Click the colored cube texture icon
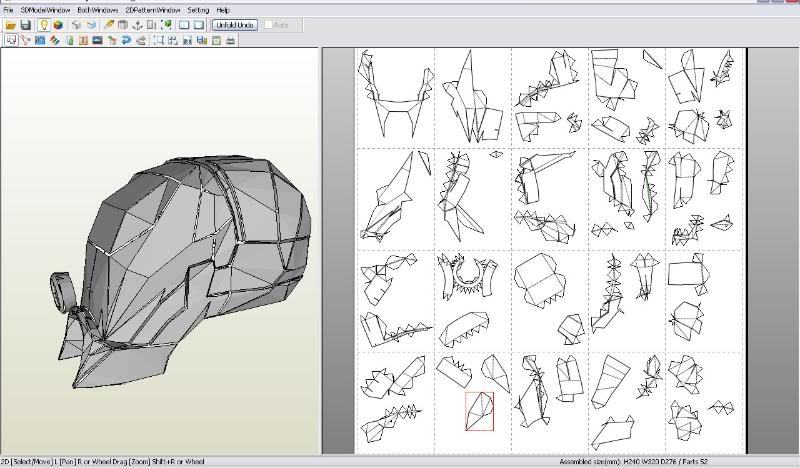The height and width of the screenshot is (468, 800). (x=58, y=25)
